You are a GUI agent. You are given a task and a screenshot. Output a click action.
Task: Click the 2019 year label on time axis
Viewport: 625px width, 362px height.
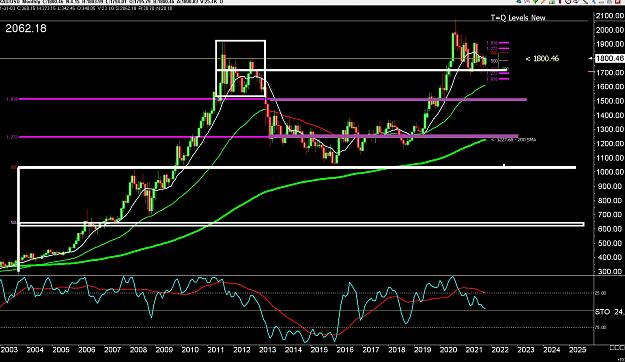(x=423, y=350)
